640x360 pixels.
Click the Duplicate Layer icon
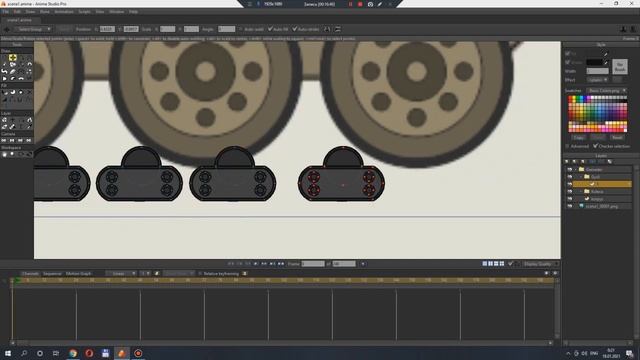pos(575,162)
